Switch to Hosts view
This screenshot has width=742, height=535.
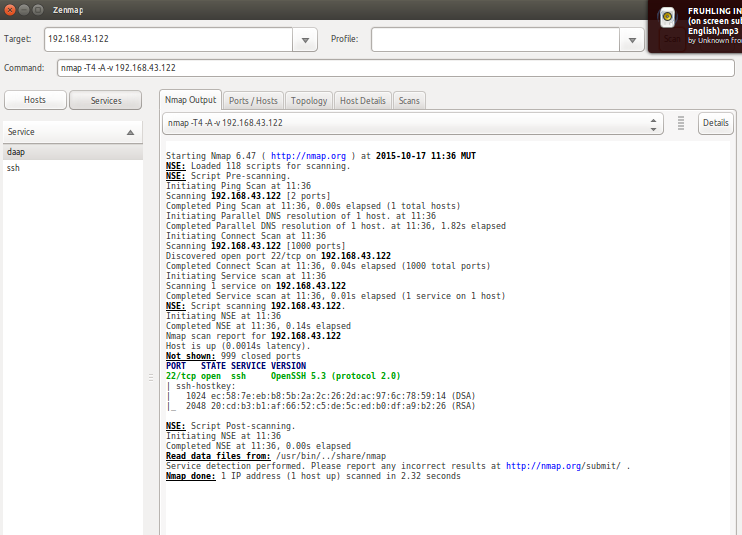click(38, 100)
